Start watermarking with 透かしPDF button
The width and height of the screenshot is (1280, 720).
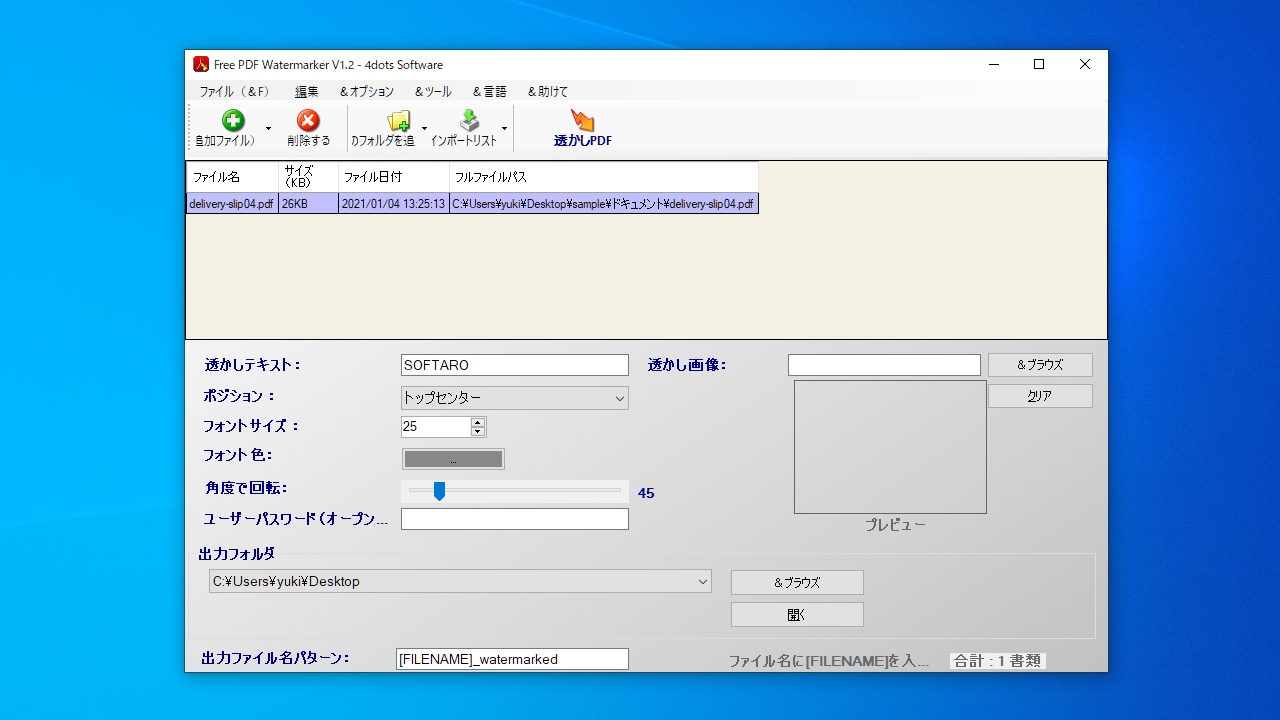pyautogui.click(x=583, y=129)
